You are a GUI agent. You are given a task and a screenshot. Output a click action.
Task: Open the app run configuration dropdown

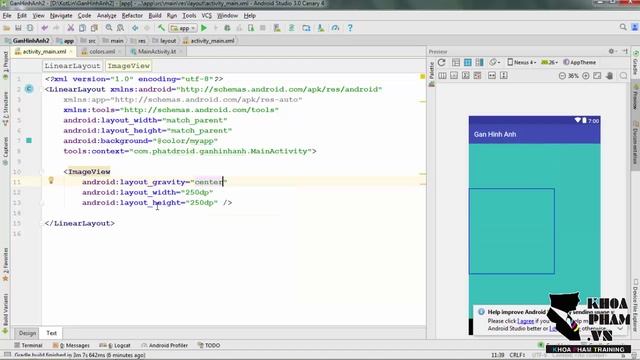[x=183, y=28]
